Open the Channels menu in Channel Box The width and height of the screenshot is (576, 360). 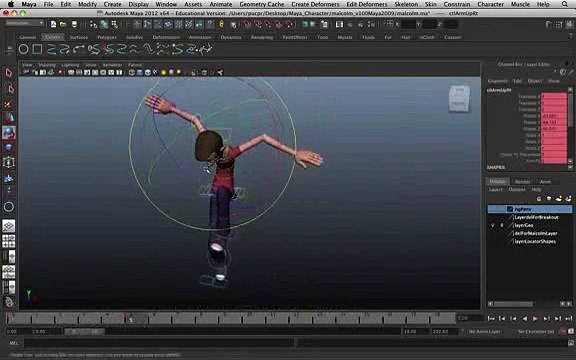click(497, 81)
